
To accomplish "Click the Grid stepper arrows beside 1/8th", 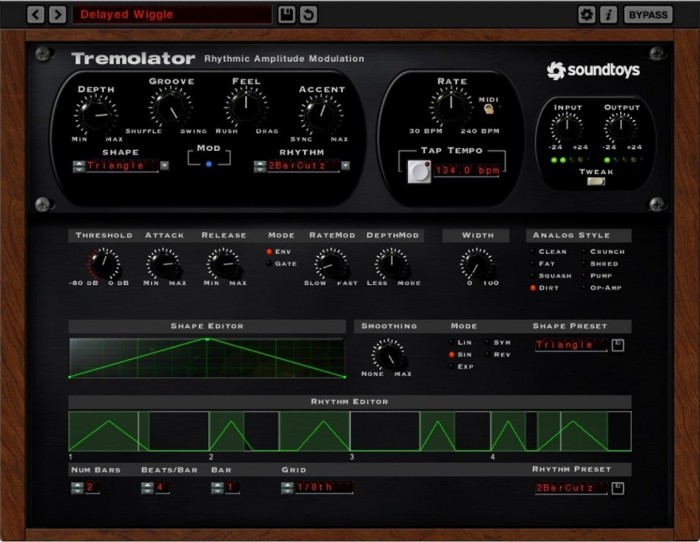I will 287,488.
